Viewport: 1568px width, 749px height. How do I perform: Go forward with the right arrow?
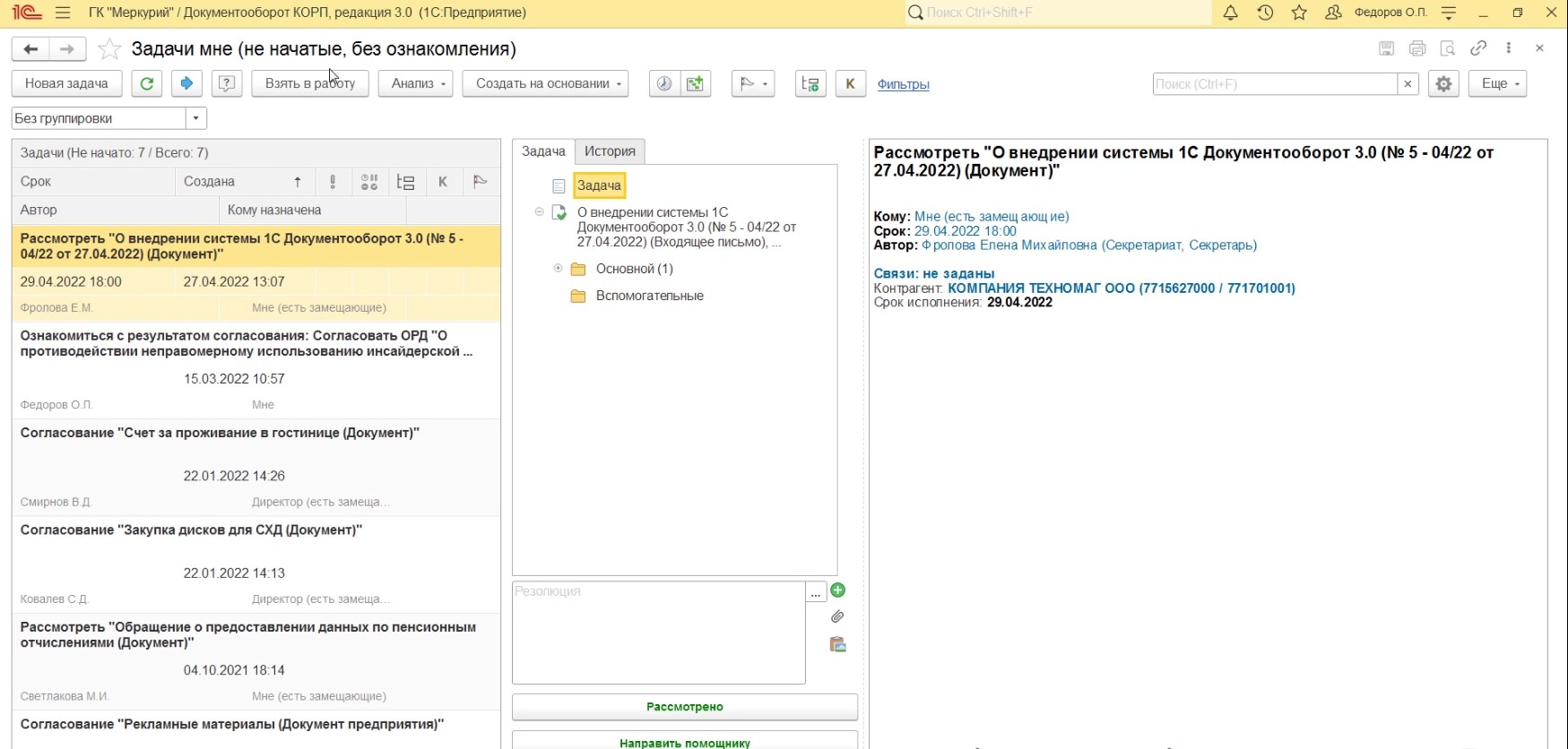click(x=67, y=49)
